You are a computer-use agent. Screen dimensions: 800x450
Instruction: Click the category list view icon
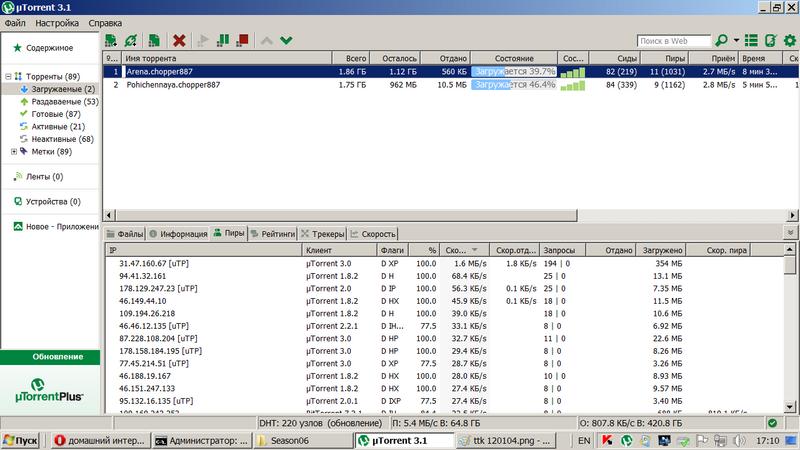(751, 40)
